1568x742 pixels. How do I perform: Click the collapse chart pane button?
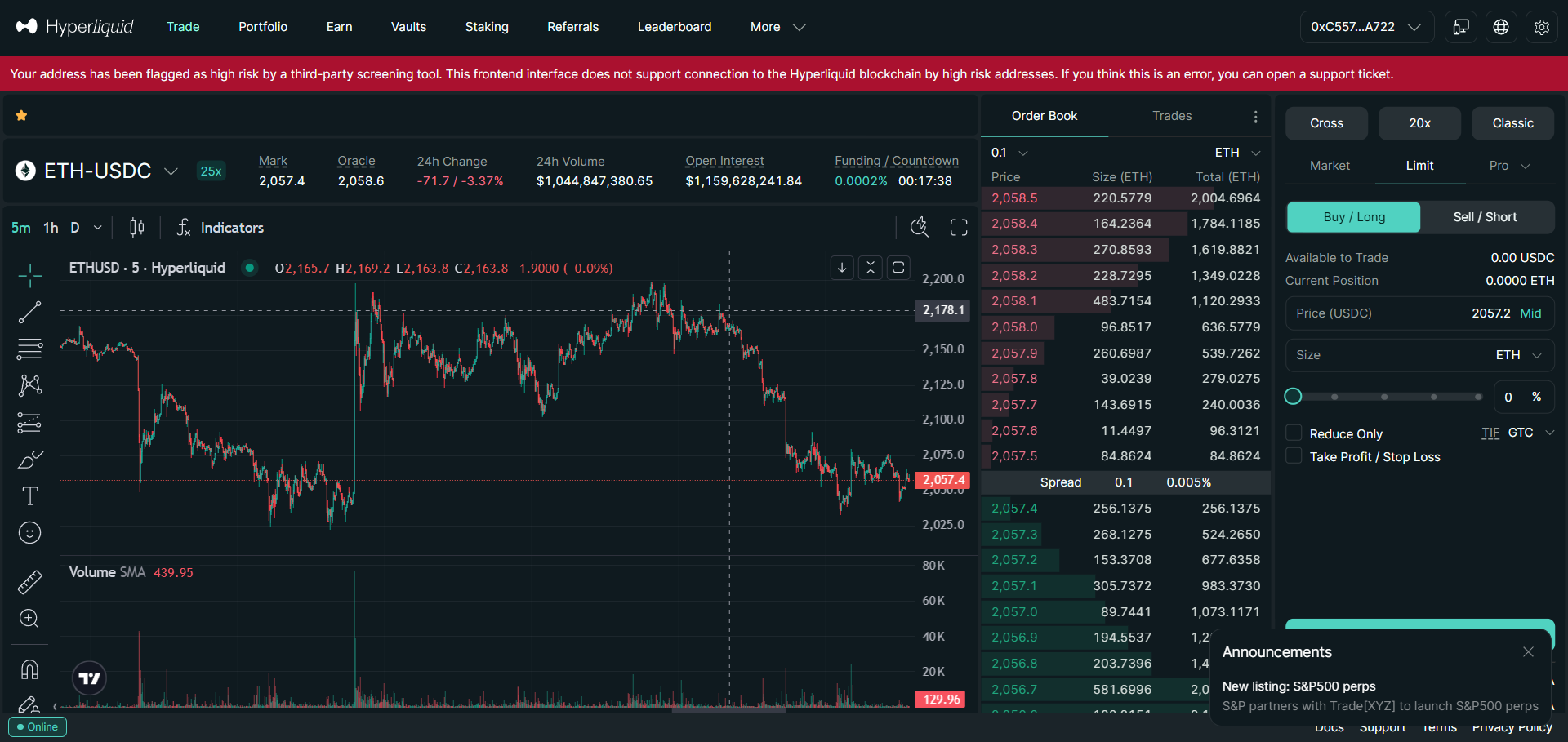click(x=871, y=268)
